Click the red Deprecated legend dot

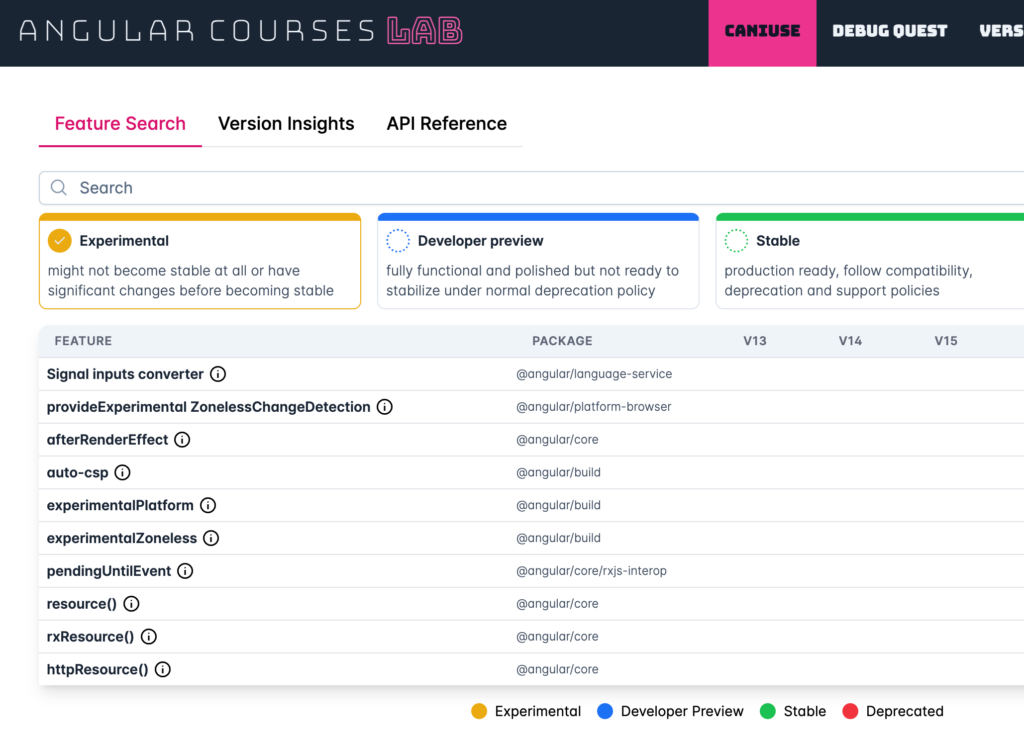[x=850, y=712]
